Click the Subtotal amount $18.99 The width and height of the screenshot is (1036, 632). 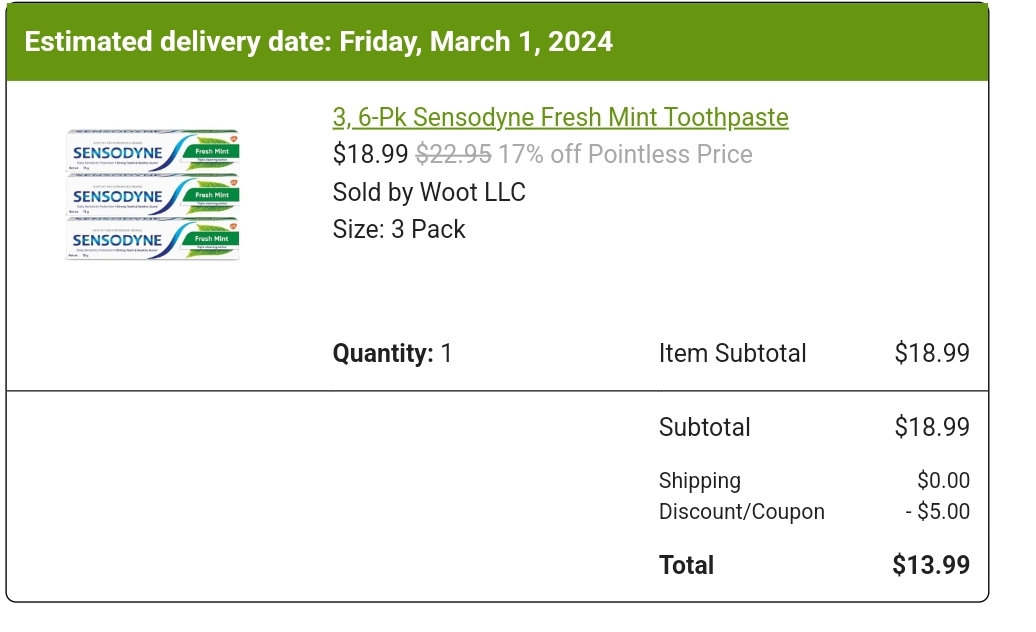931,427
